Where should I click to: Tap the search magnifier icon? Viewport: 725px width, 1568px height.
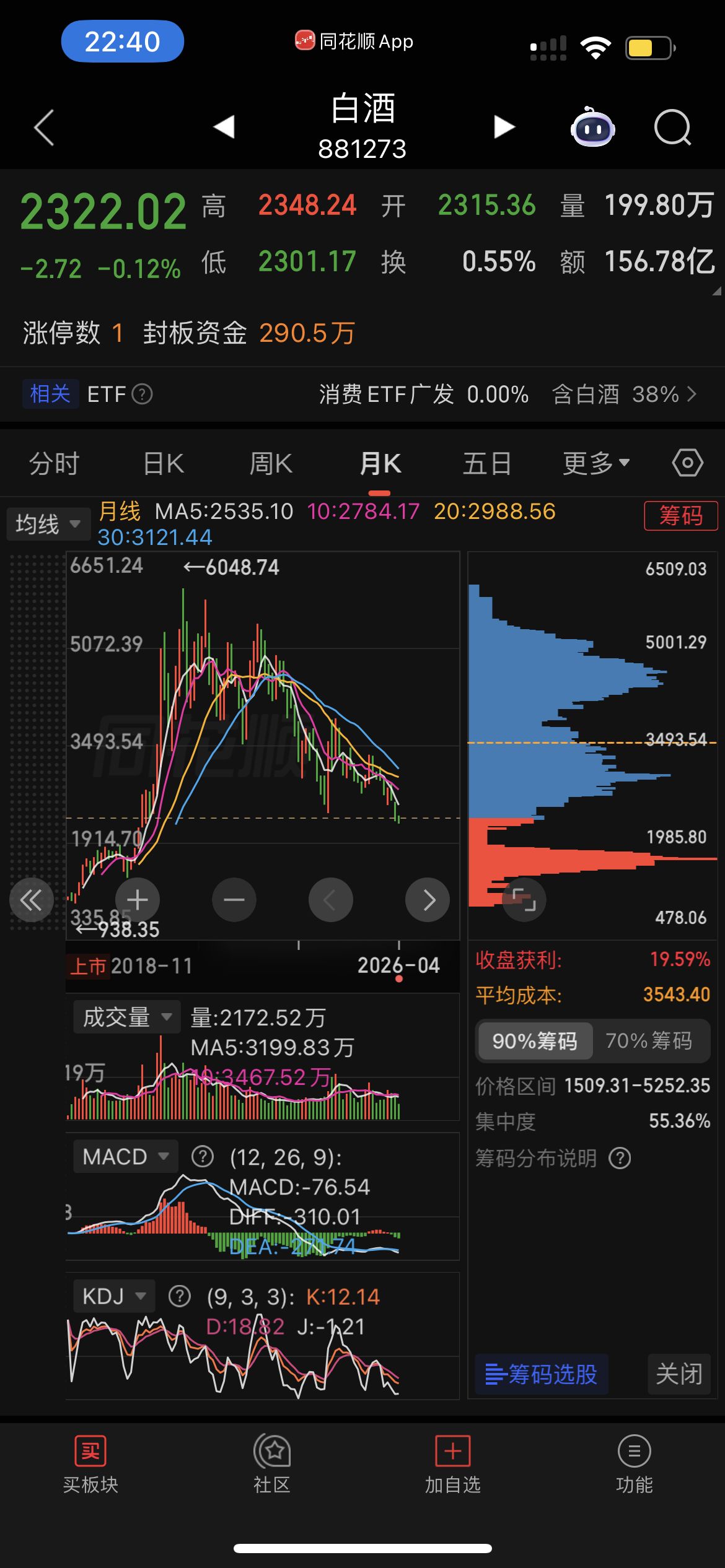tap(672, 128)
